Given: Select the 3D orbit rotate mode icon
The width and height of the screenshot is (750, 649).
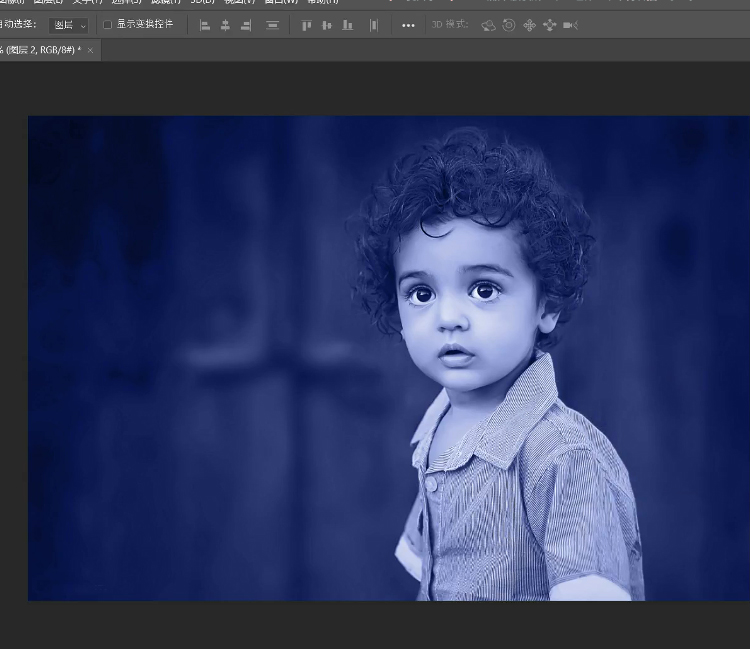Looking at the screenshot, I should pos(488,25).
